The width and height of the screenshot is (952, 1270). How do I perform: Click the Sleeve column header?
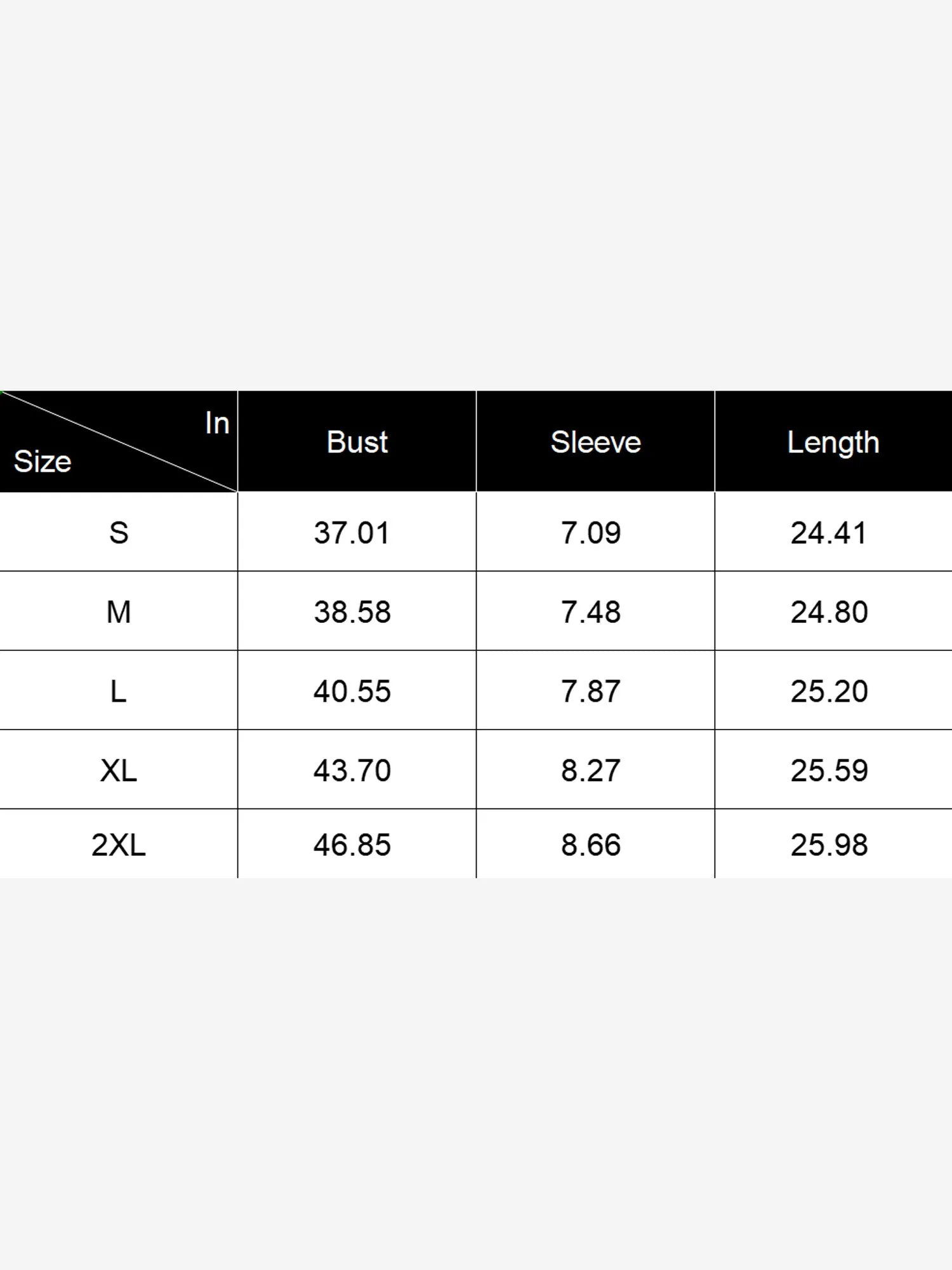point(595,442)
